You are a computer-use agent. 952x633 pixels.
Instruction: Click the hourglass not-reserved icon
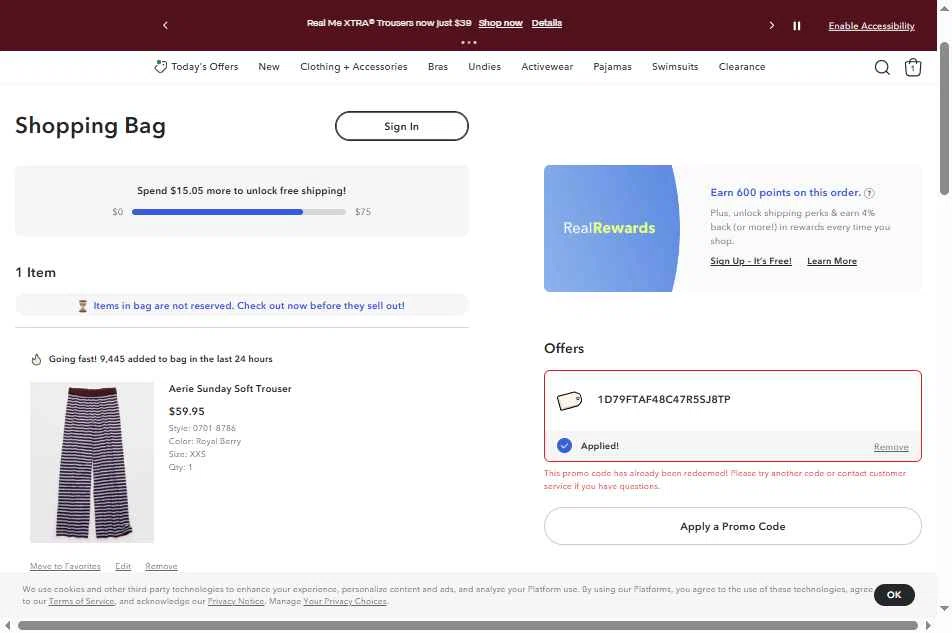[83, 306]
